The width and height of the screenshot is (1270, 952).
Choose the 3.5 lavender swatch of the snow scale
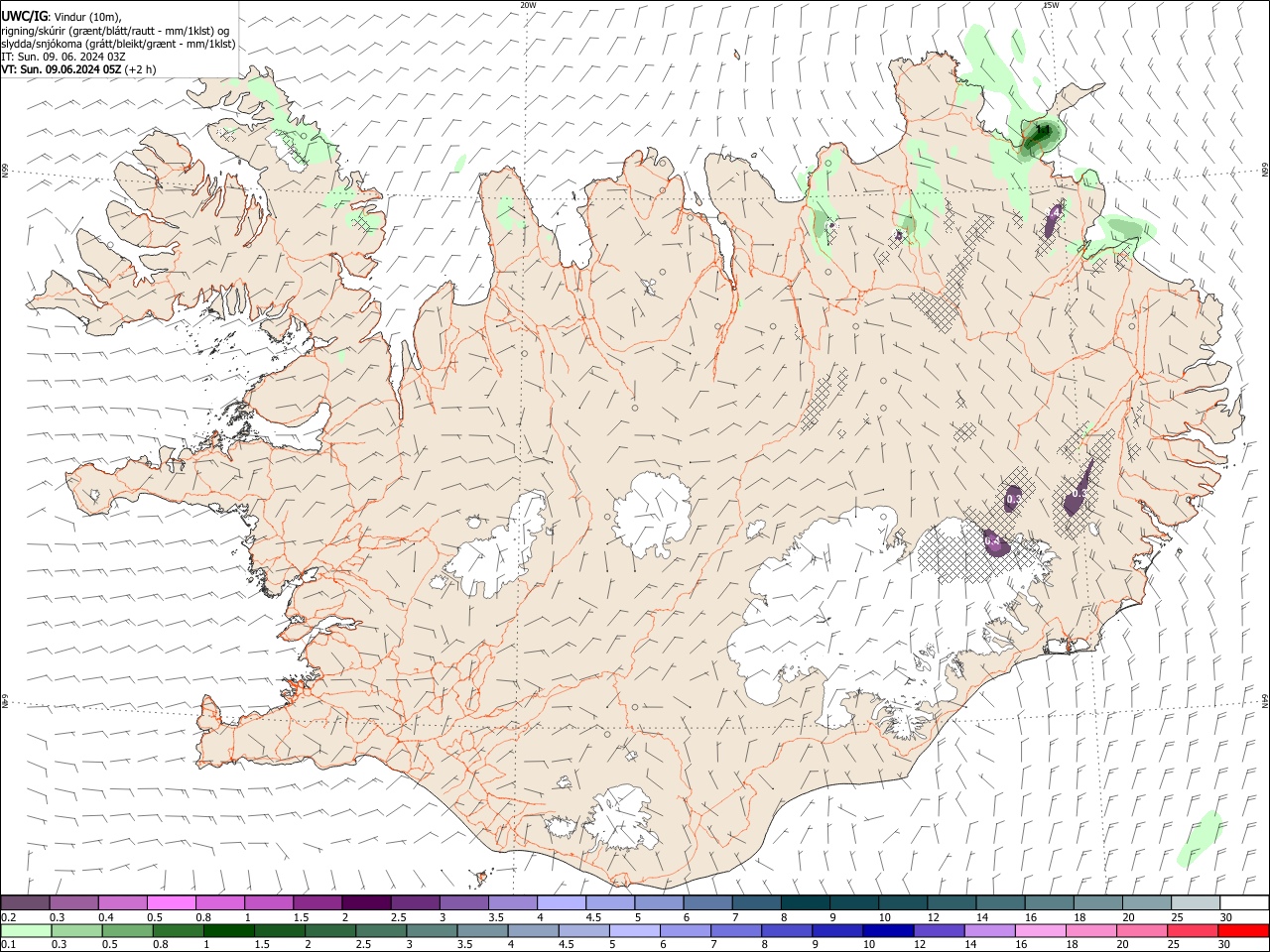pyautogui.click(x=513, y=902)
